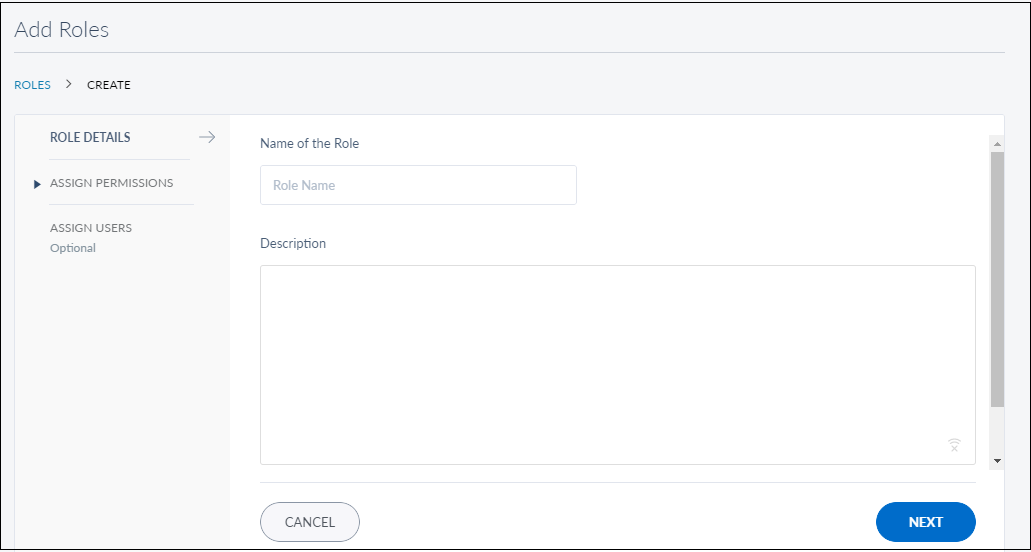Click the triangle marker beside Assign Permissions

[37, 184]
